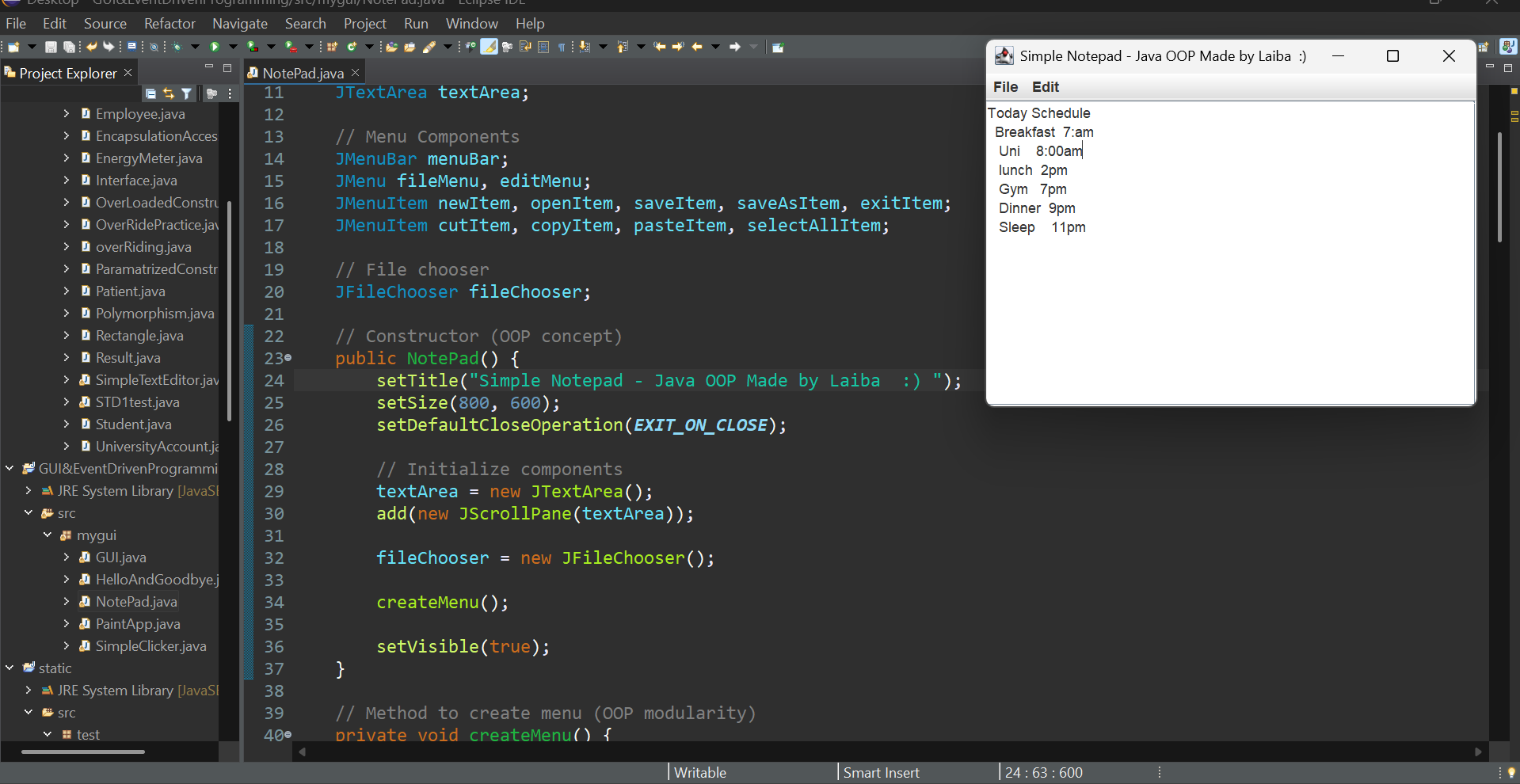The image size is (1520, 784).
Task: Click the New wizard icon on the toolbar
Action: pyautogui.click(x=13, y=47)
